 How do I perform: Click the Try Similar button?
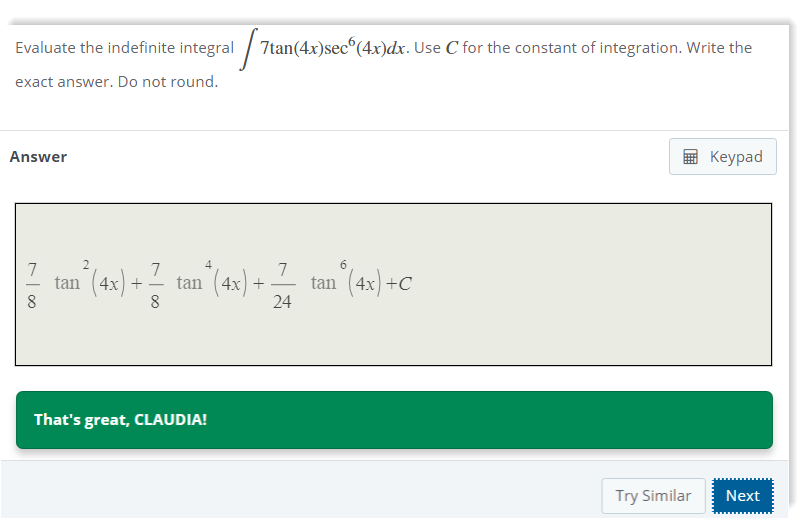(x=653, y=496)
